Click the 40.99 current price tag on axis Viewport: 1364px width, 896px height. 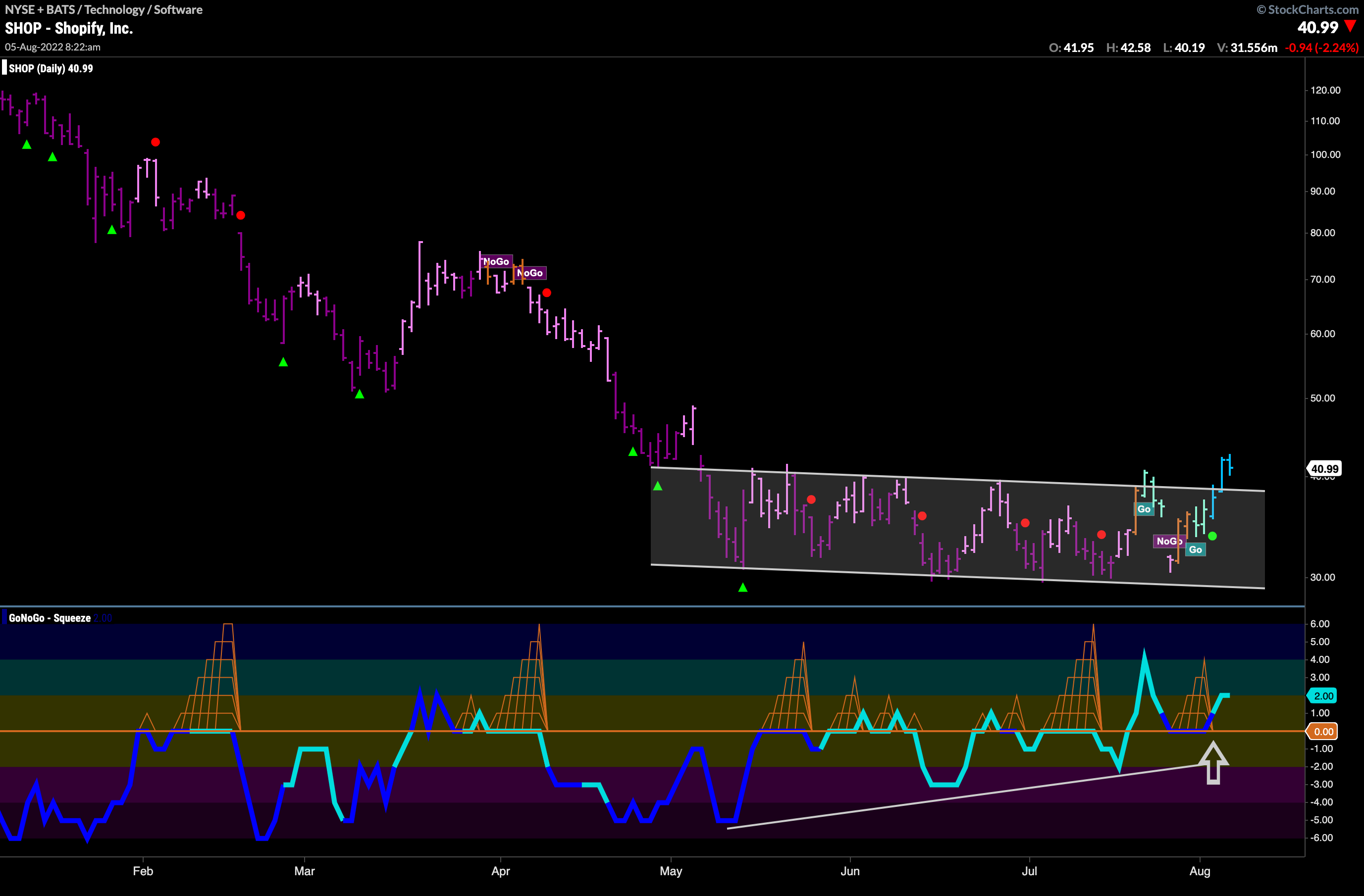click(x=1324, y=469)
